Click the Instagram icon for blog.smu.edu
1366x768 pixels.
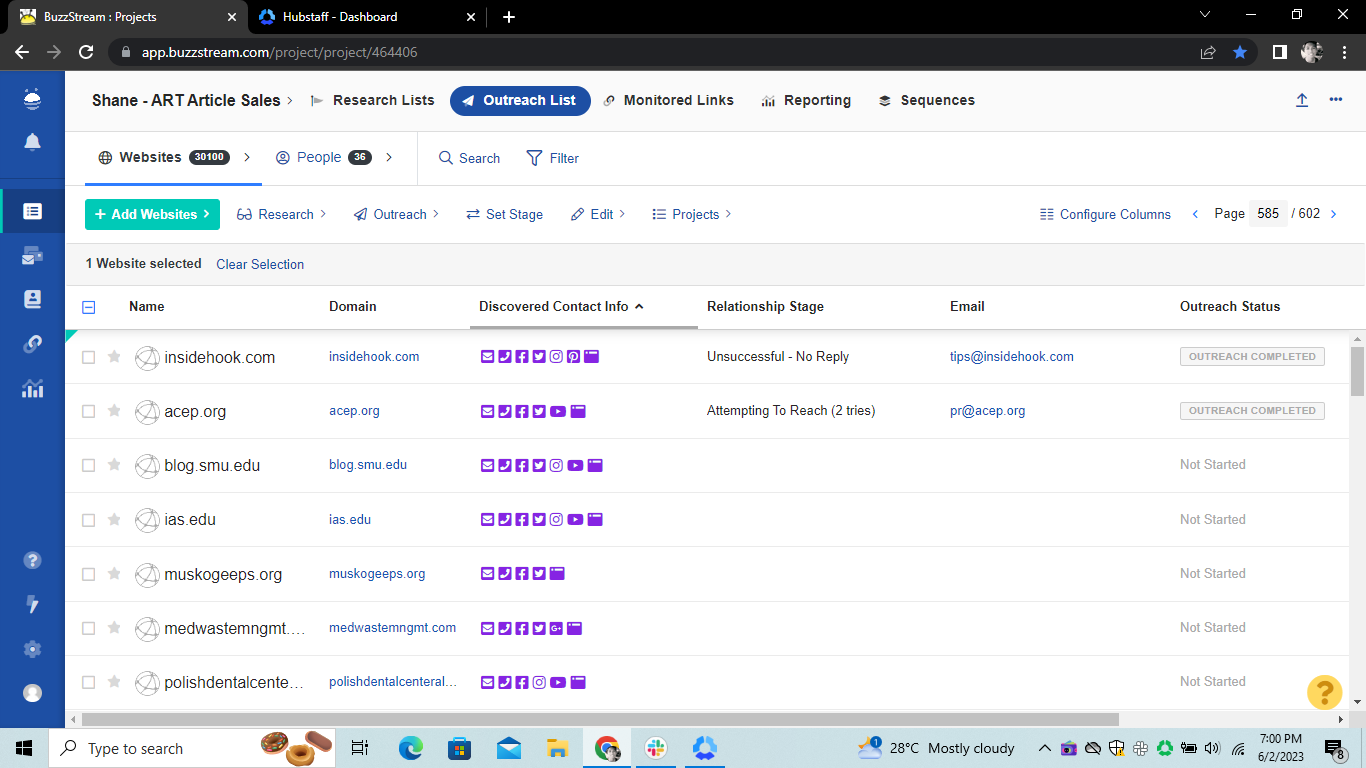[x=556, y=465]
